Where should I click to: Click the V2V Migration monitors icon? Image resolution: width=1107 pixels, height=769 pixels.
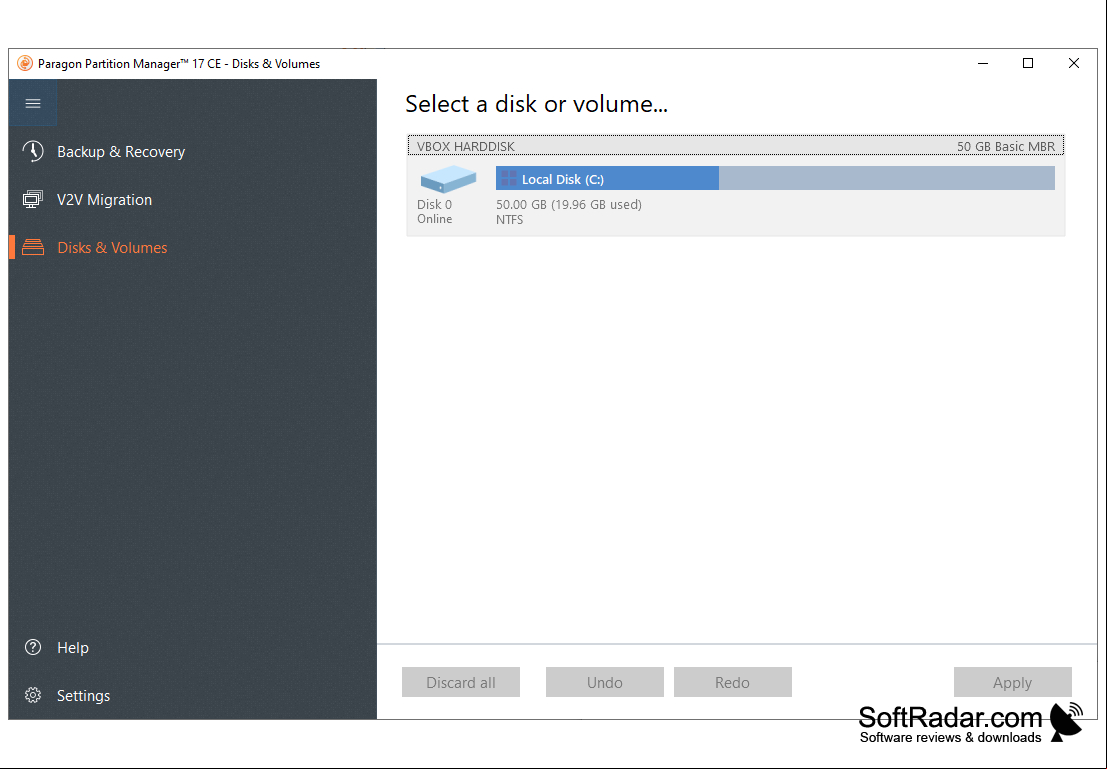tap(32, 199)
